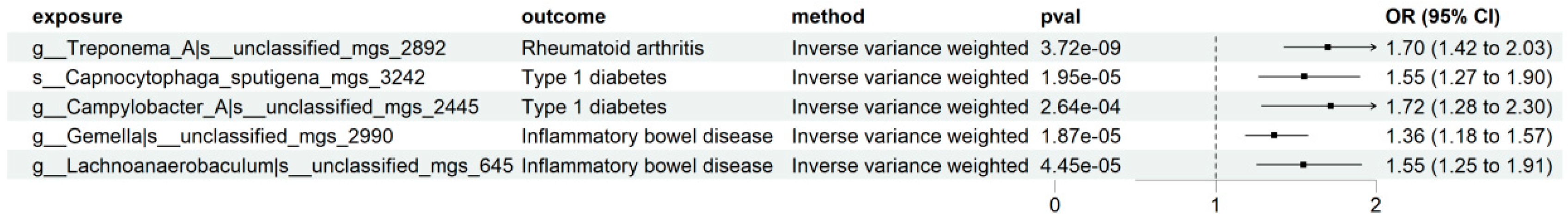The width and height of the screenshot is (1568, 221).
Task: Click the "Rheumatoid arthritis" outcome cell
Action: pos(612,48)
